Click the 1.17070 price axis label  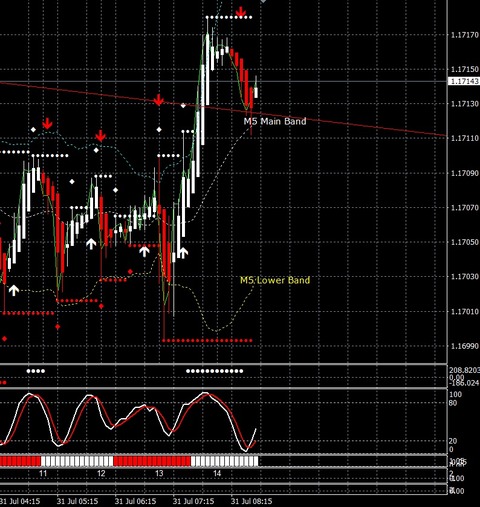pyautogui.click(x=465, y=208)
